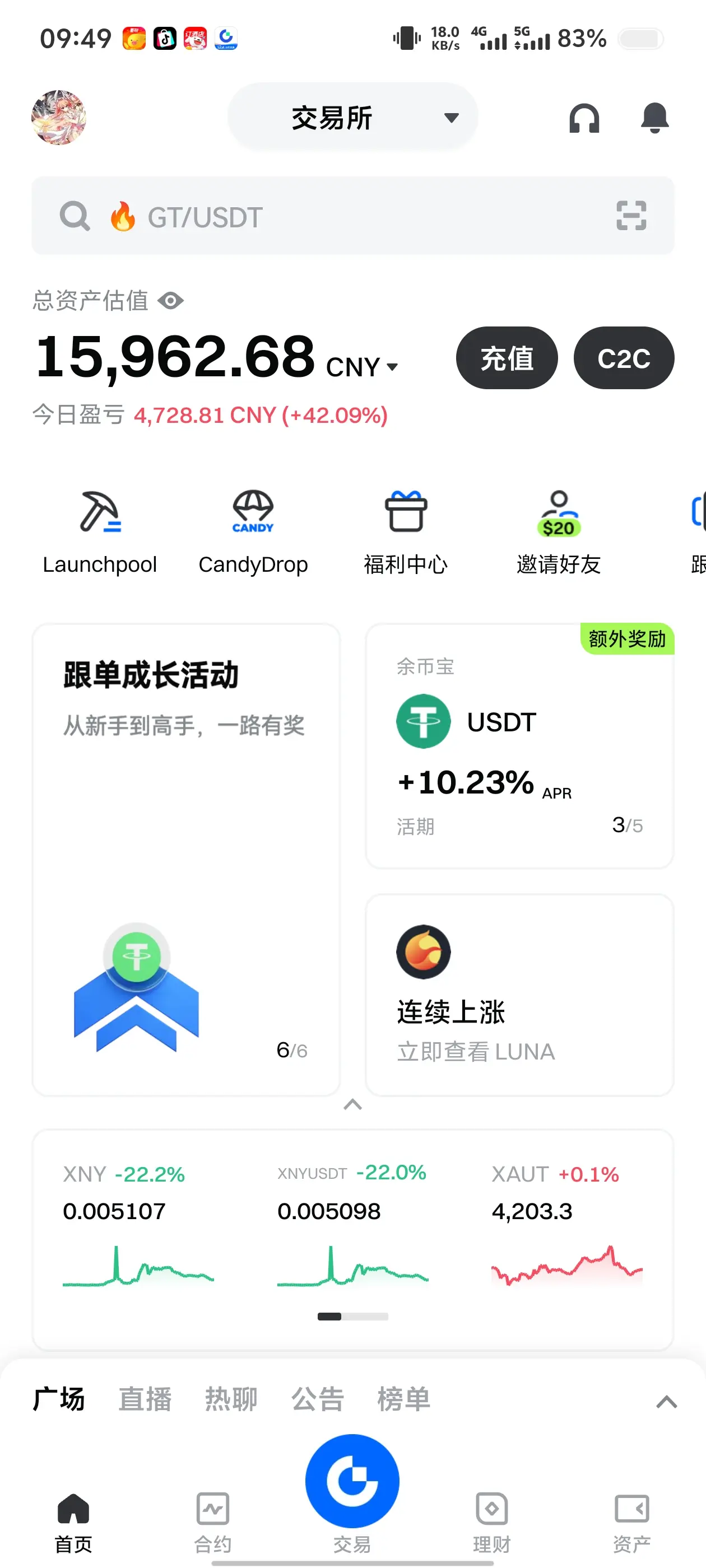
Task: Tap the blue 交易 trade button
Action: click(352, 1481)
